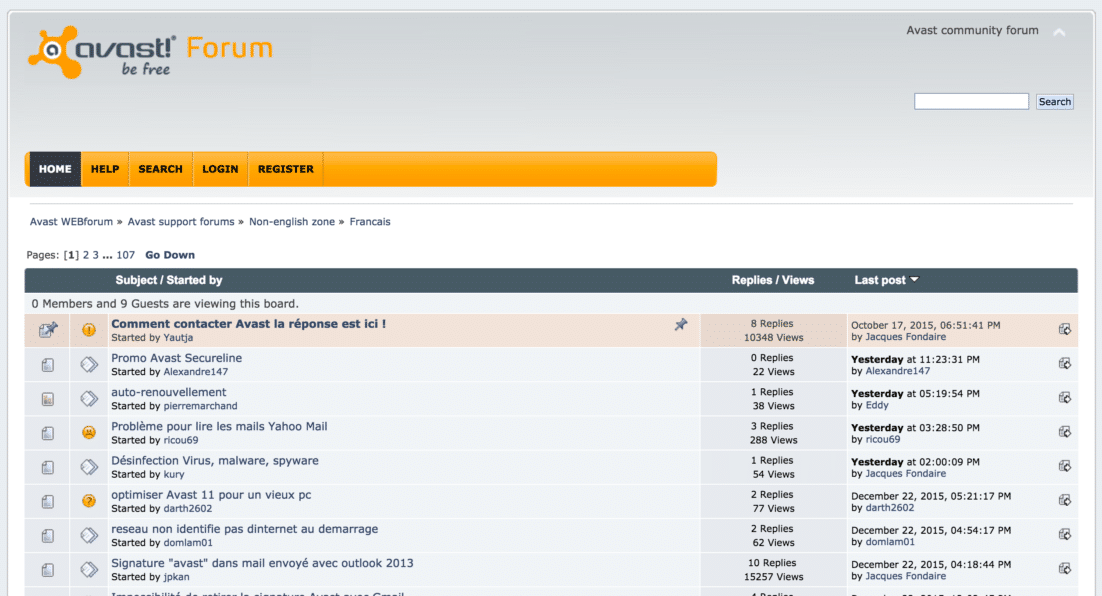View profile of Alexandre147 under Started by
This screenshot has width=1102, height=596.
tap(195, 372)
